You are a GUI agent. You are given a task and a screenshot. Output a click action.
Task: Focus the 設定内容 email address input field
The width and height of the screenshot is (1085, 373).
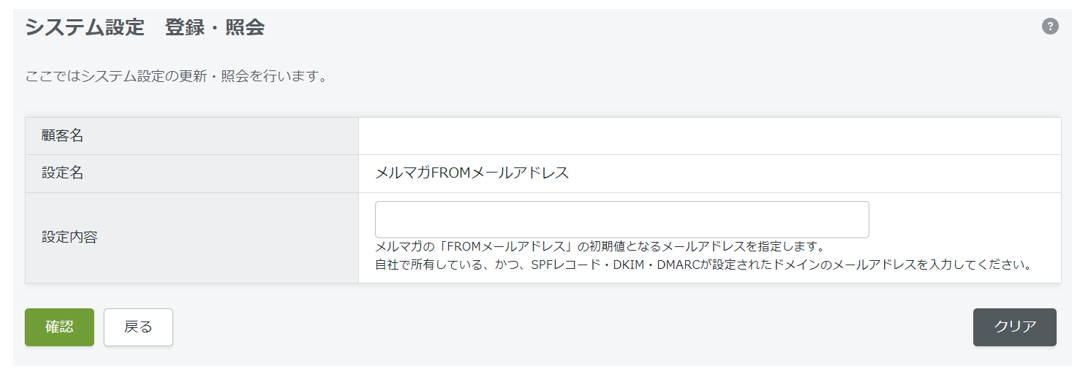pyautogui.click(x=621, y=220)
